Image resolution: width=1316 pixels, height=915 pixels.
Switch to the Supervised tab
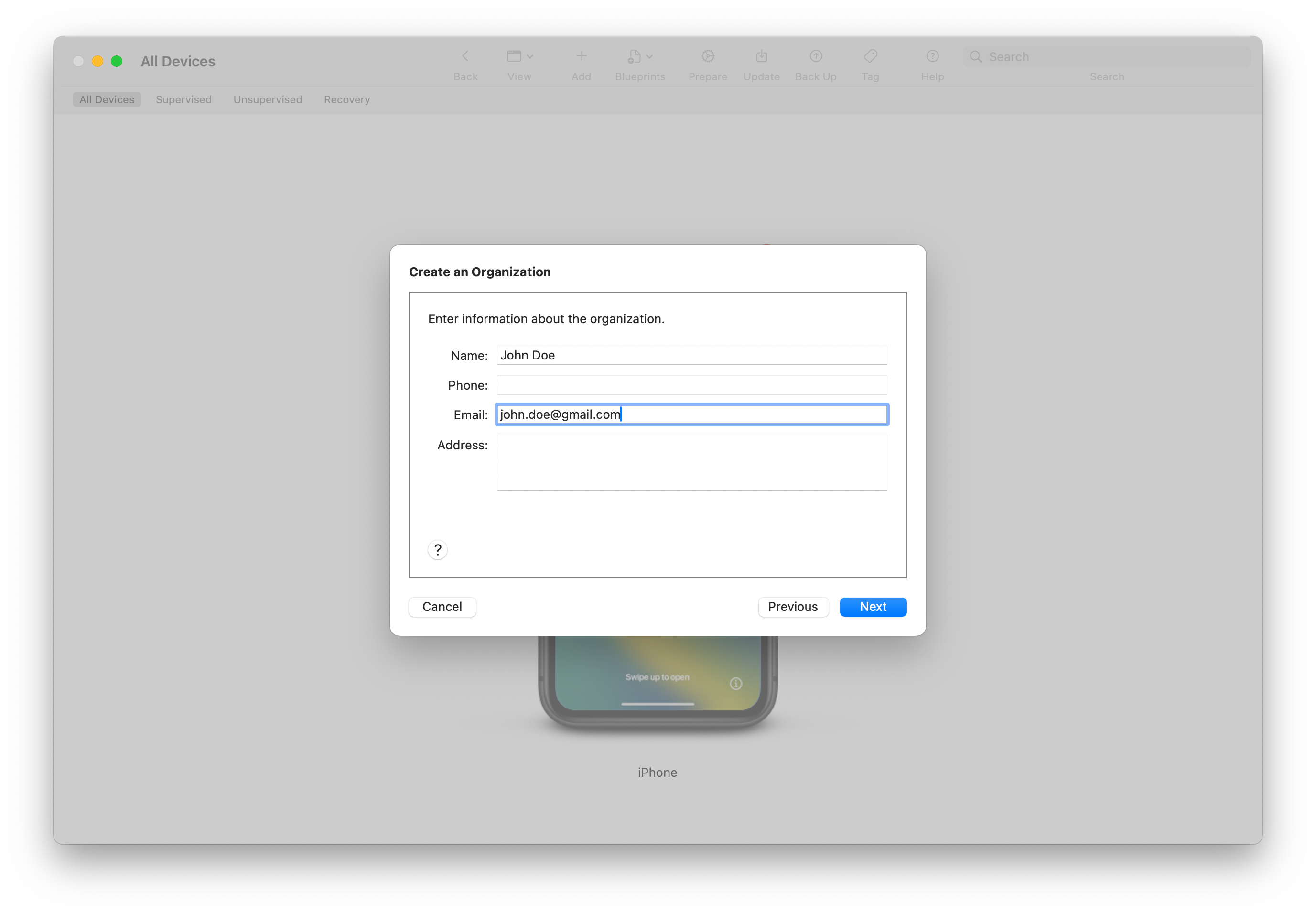click(183, 99)
